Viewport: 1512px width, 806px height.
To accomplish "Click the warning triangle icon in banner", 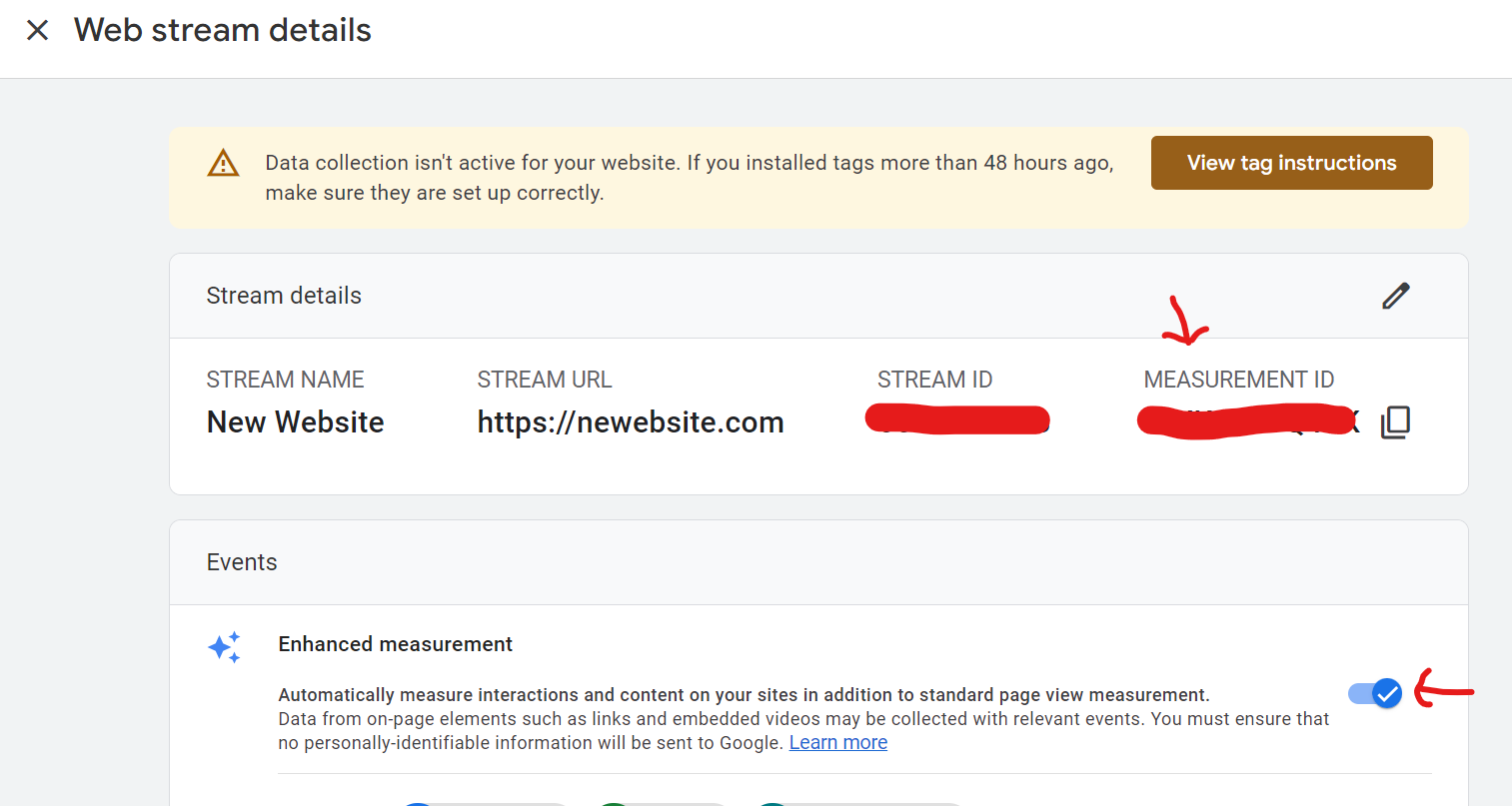I will coord(223,163).
